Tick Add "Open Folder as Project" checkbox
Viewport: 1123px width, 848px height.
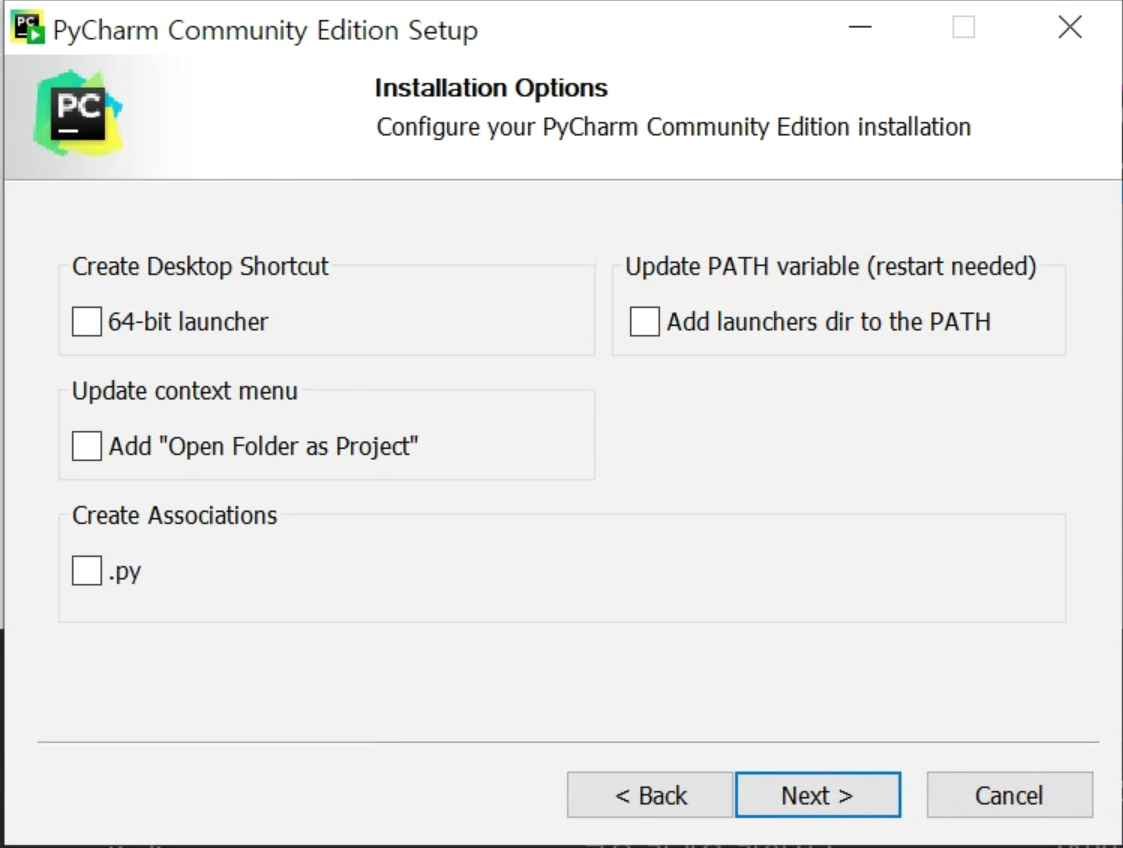[x=87, y=446]
